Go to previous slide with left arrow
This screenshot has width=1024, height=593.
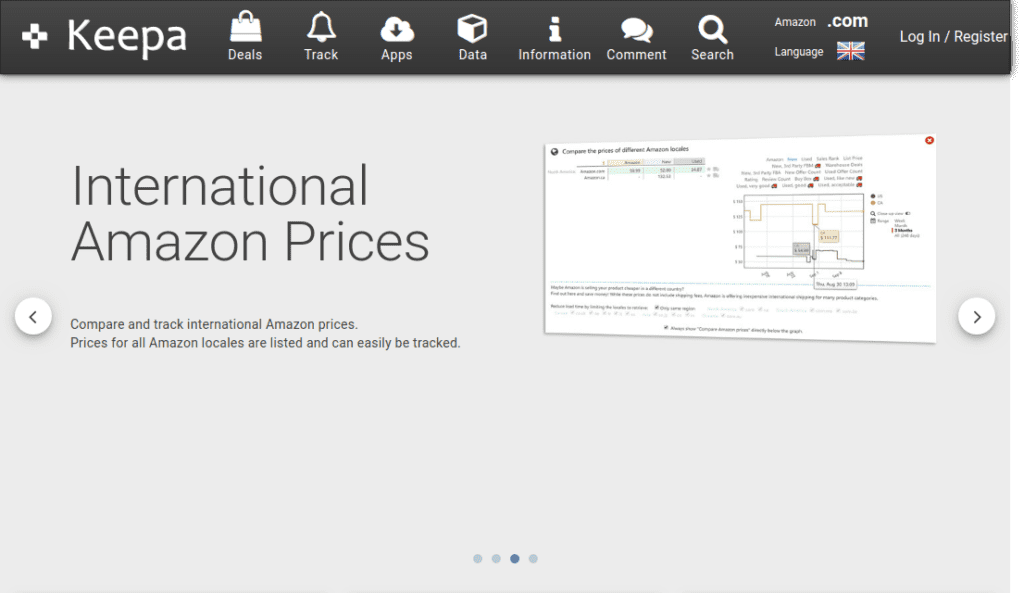(x=33, y=317)
